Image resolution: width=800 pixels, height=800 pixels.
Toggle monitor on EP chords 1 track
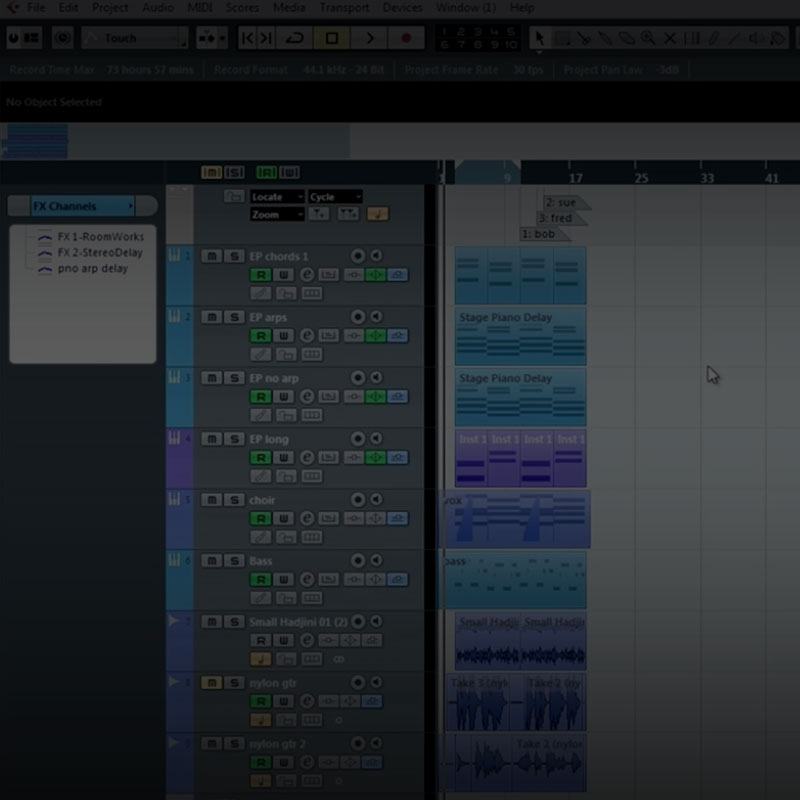coord(376,256)
